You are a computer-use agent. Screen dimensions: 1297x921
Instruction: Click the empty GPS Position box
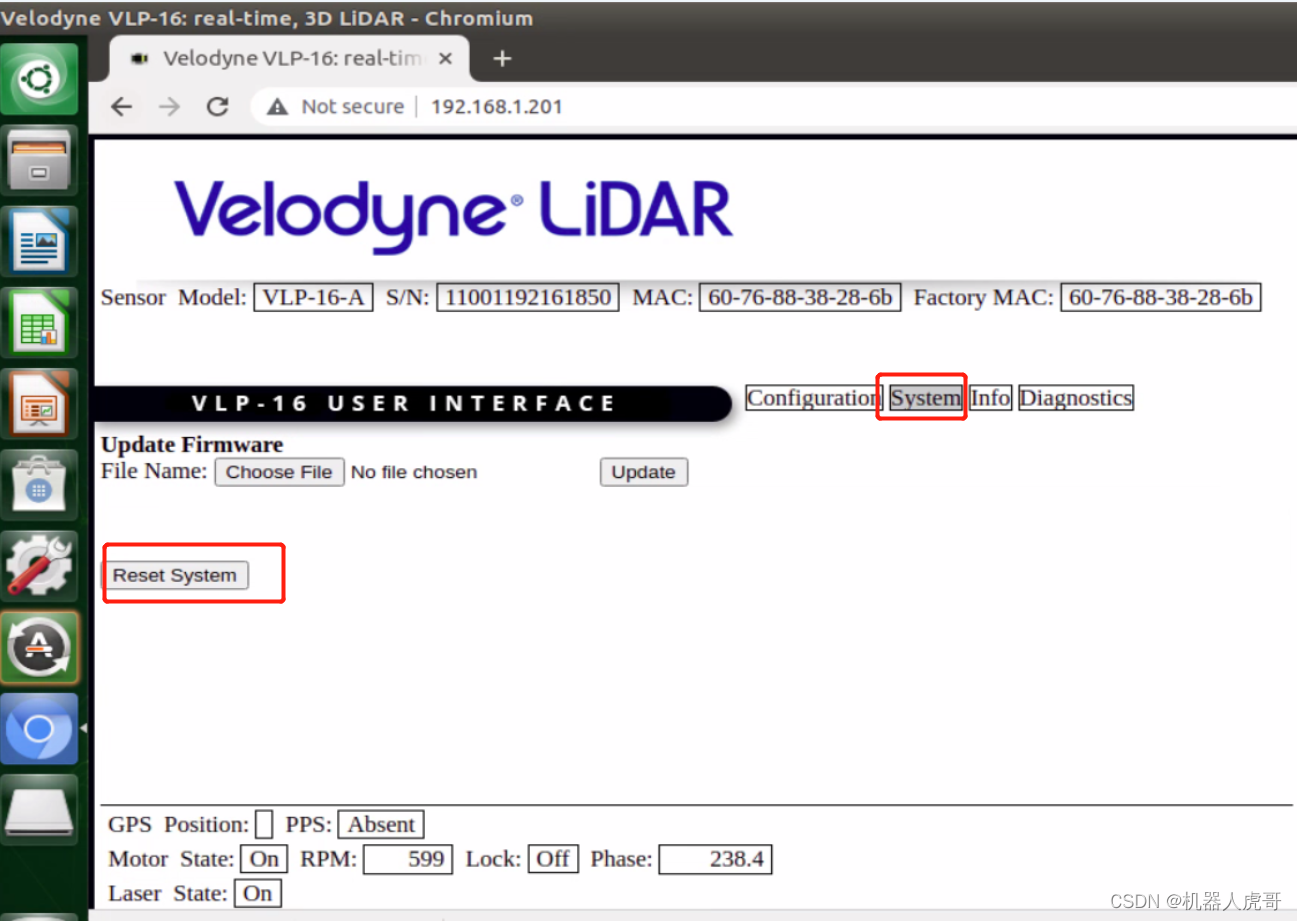pyautogui.click(x=264, y=825)
